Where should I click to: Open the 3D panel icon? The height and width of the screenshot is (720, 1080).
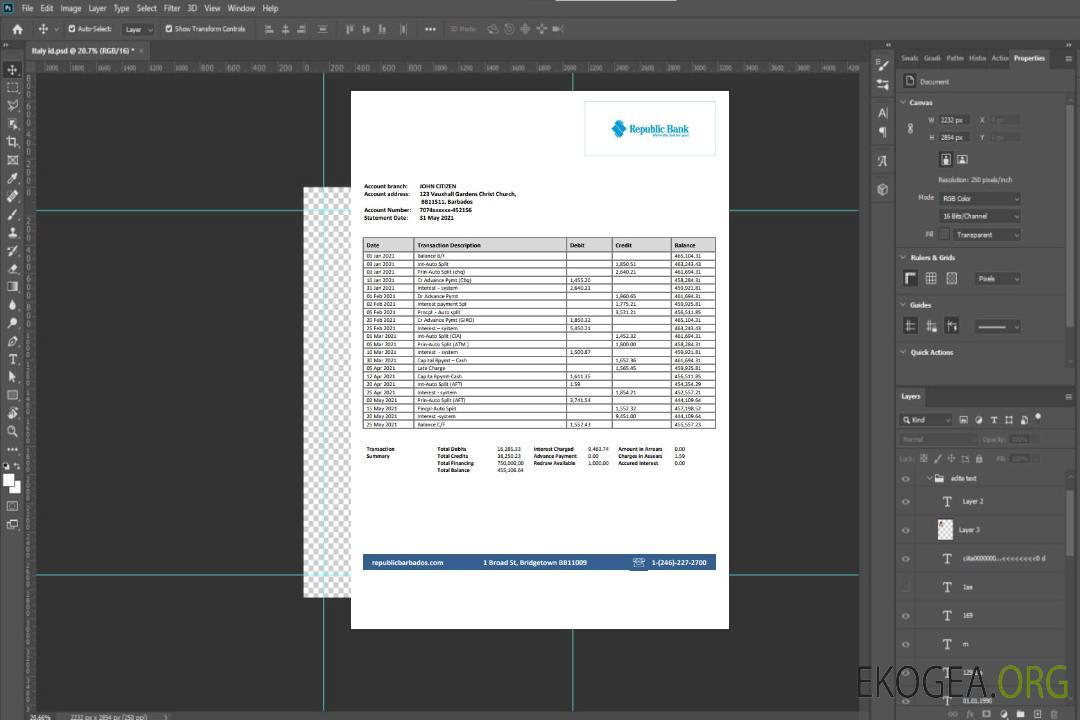coord(882,189)
